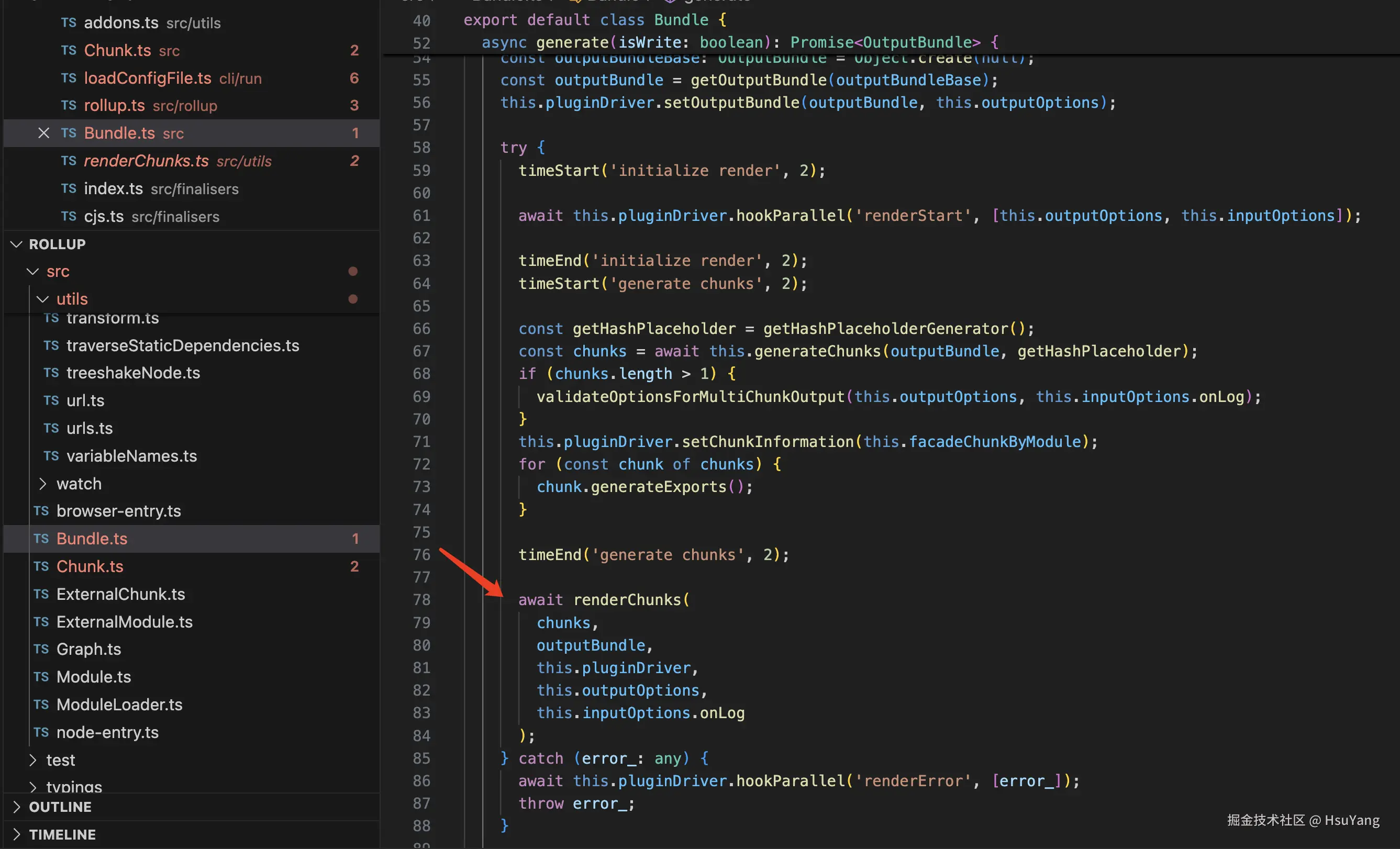
Task: Click line number 78 in gutter
Action: tap(421, 600)
